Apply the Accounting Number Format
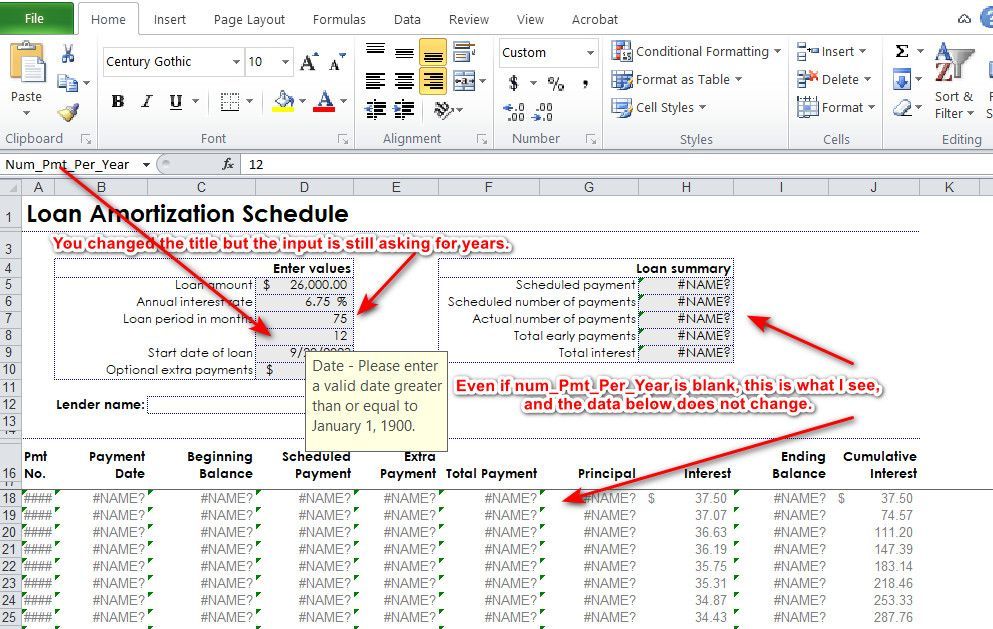The width and height of the screenshot is (993, 629). pyautogui.click(x=513, y=82)
